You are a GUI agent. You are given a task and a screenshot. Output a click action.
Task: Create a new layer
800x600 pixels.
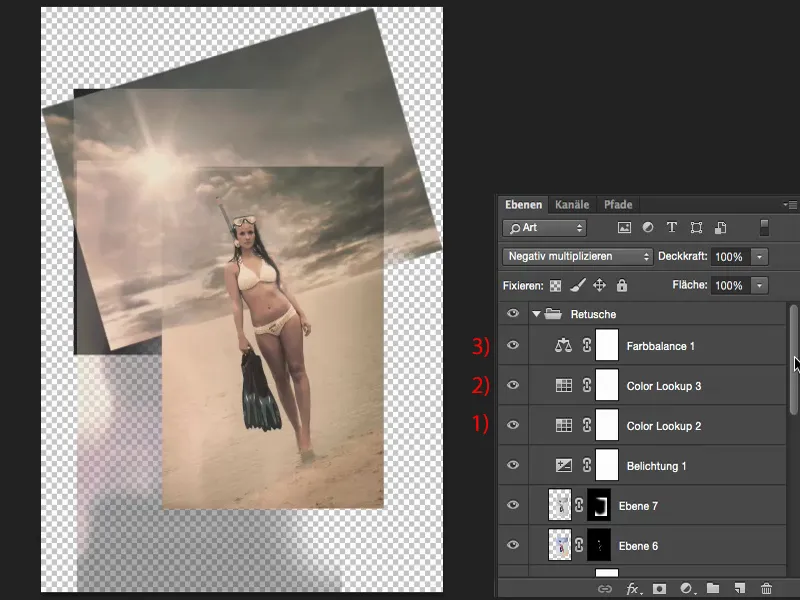click(739, 589)
